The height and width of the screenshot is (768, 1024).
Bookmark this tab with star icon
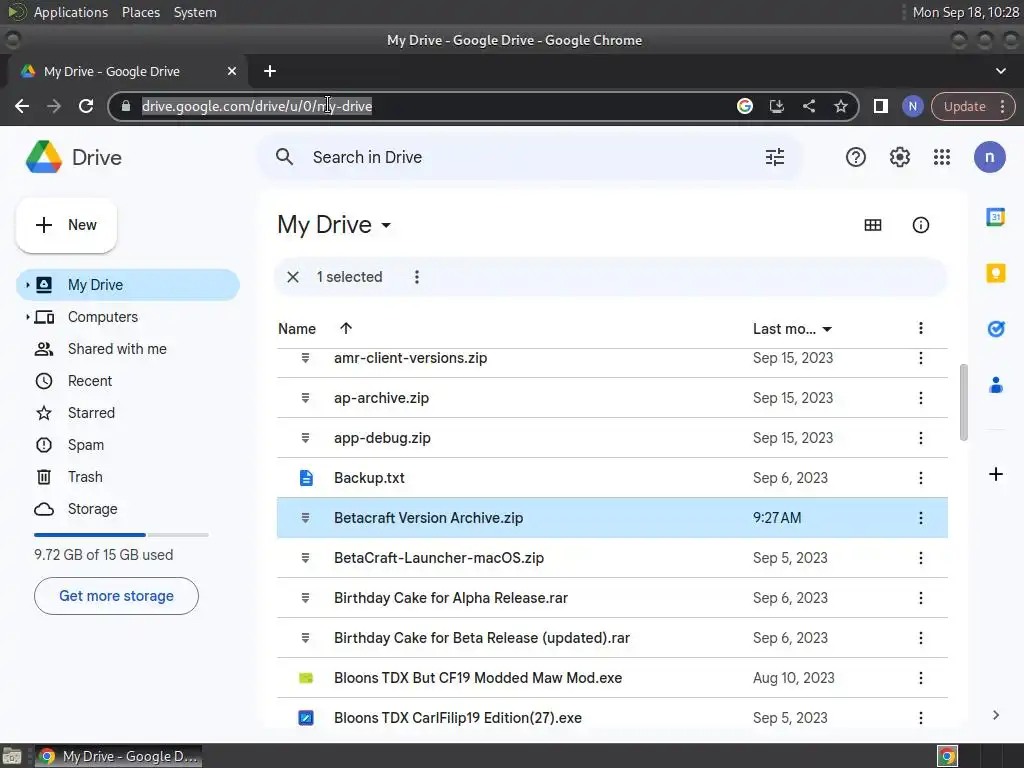pos(840,106)
